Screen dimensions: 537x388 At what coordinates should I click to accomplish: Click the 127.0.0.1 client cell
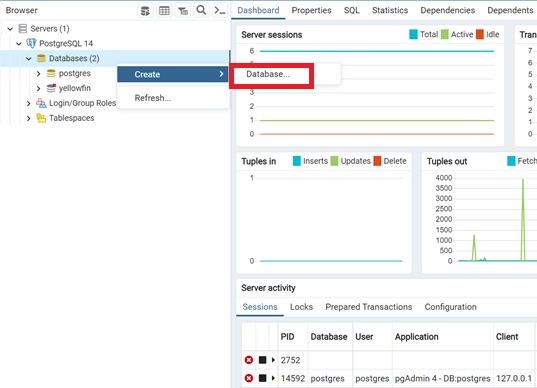[x=514, y=378]
